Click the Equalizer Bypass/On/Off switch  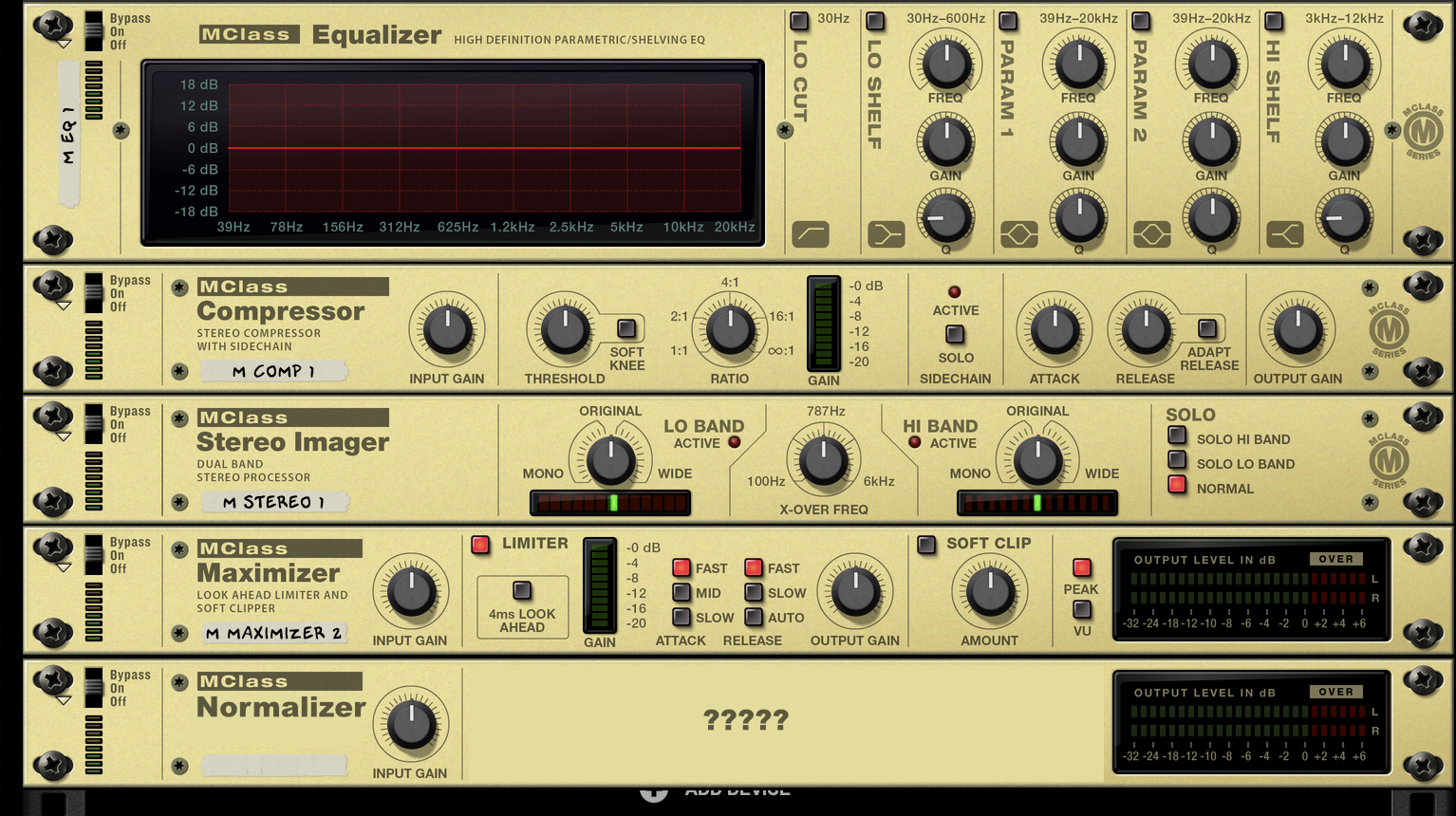coord(93,31)
